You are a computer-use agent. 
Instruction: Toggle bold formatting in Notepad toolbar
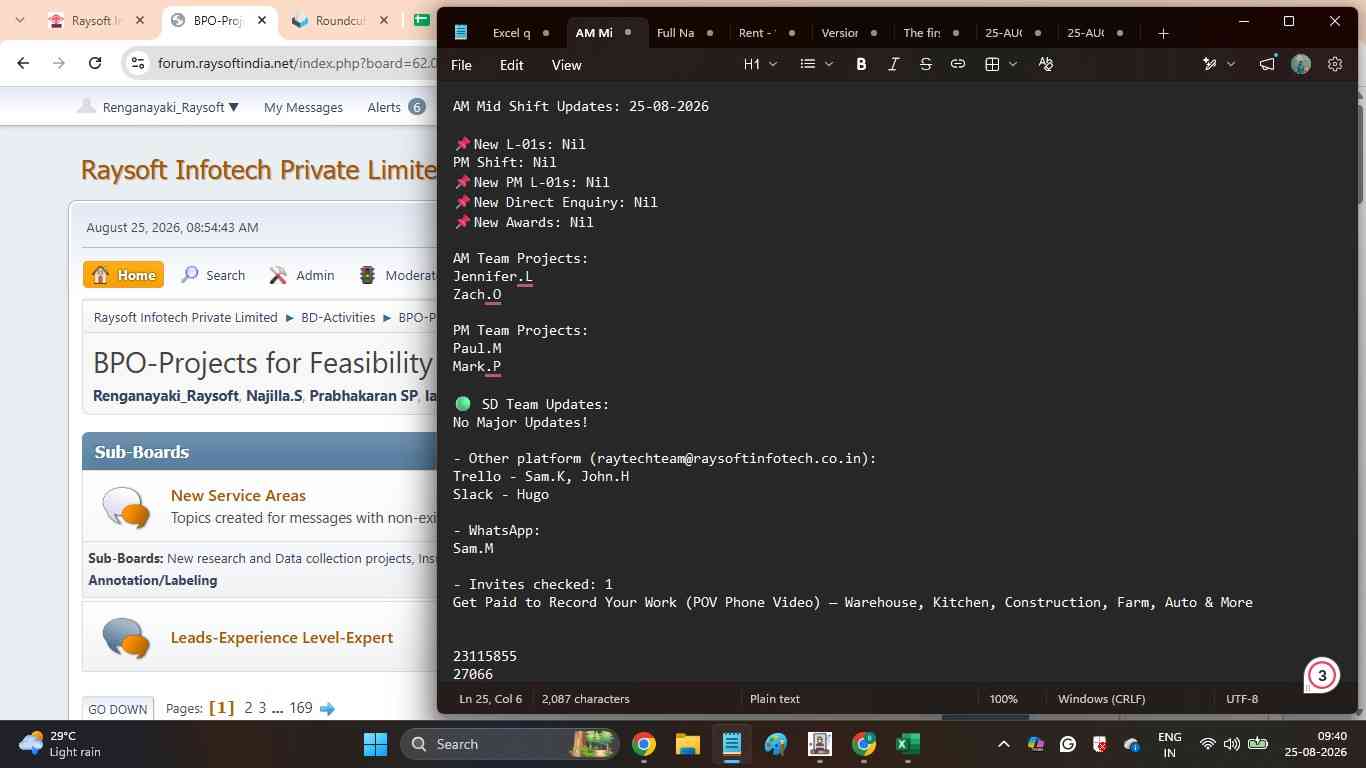(861, 64)
